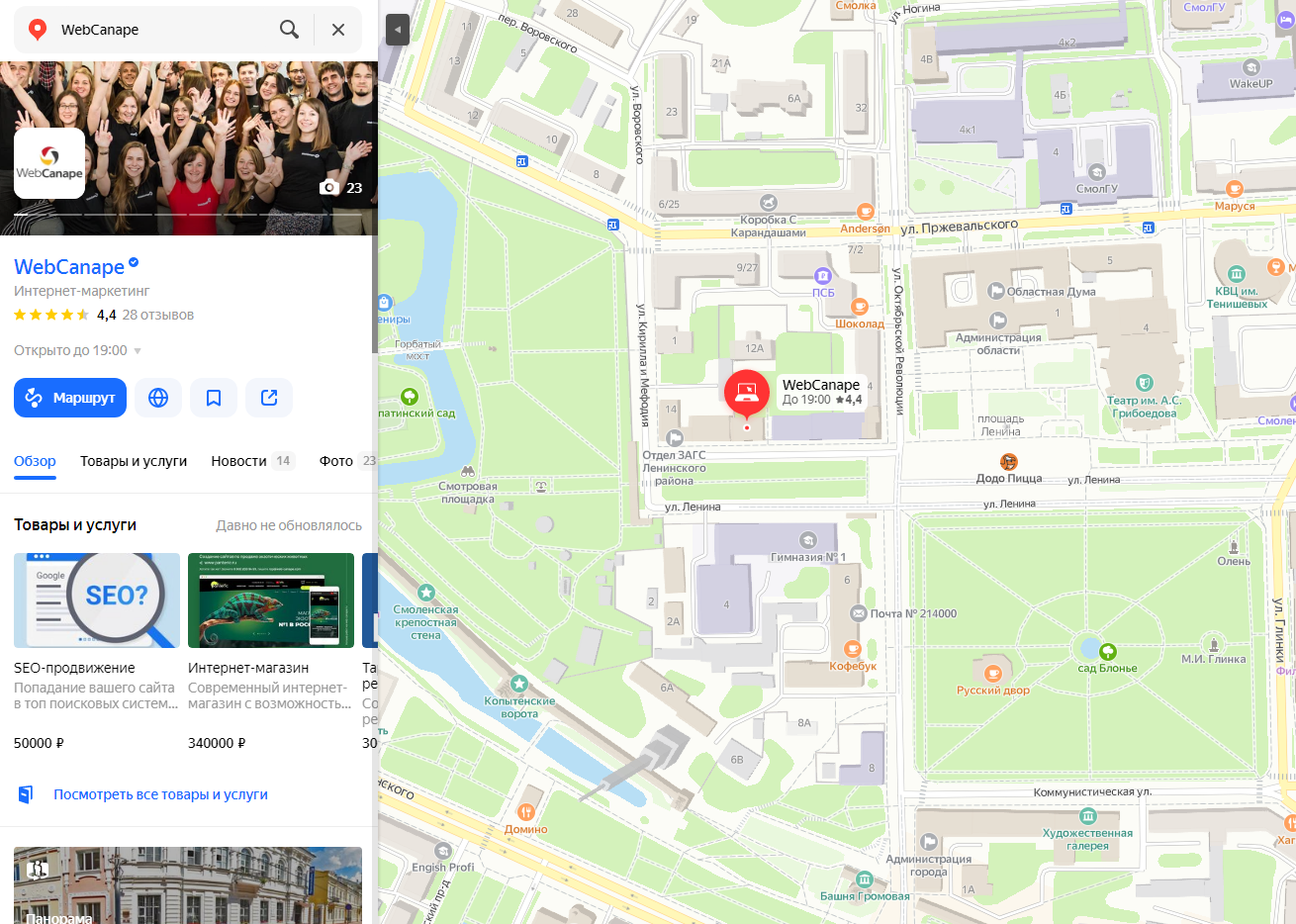Select the М.И. Глинка monument marker
Image resolution: width=1296 pixels, height=924 pixels.
[1214, 643]
